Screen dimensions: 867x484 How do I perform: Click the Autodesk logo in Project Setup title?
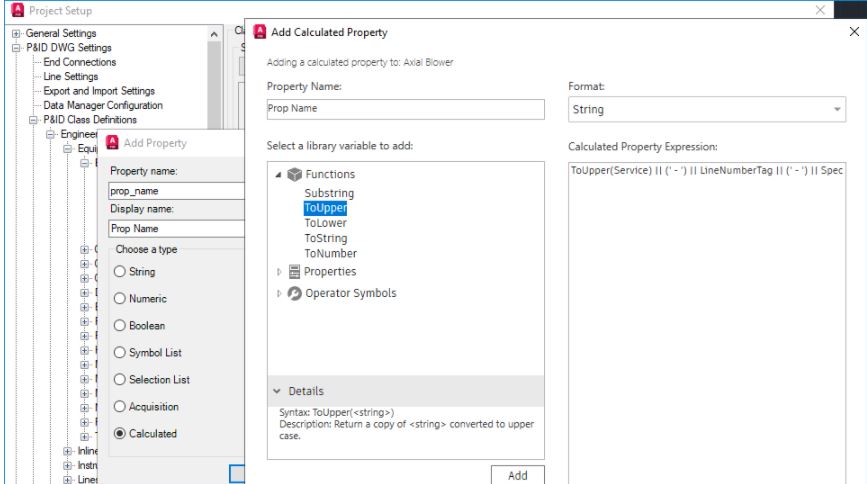(18, 10)
